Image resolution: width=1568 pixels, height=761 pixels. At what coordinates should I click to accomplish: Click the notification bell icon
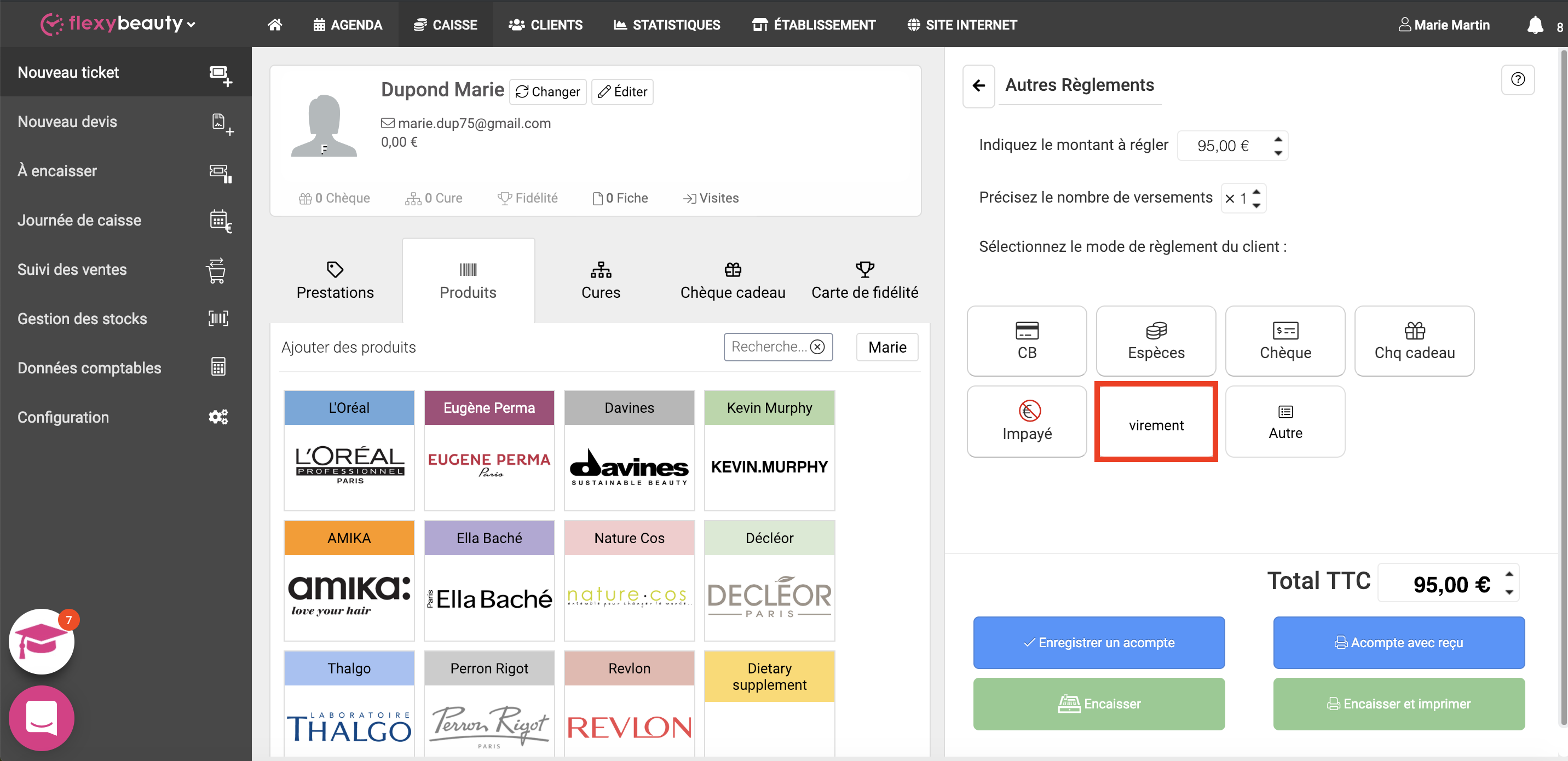[1535, 25]
